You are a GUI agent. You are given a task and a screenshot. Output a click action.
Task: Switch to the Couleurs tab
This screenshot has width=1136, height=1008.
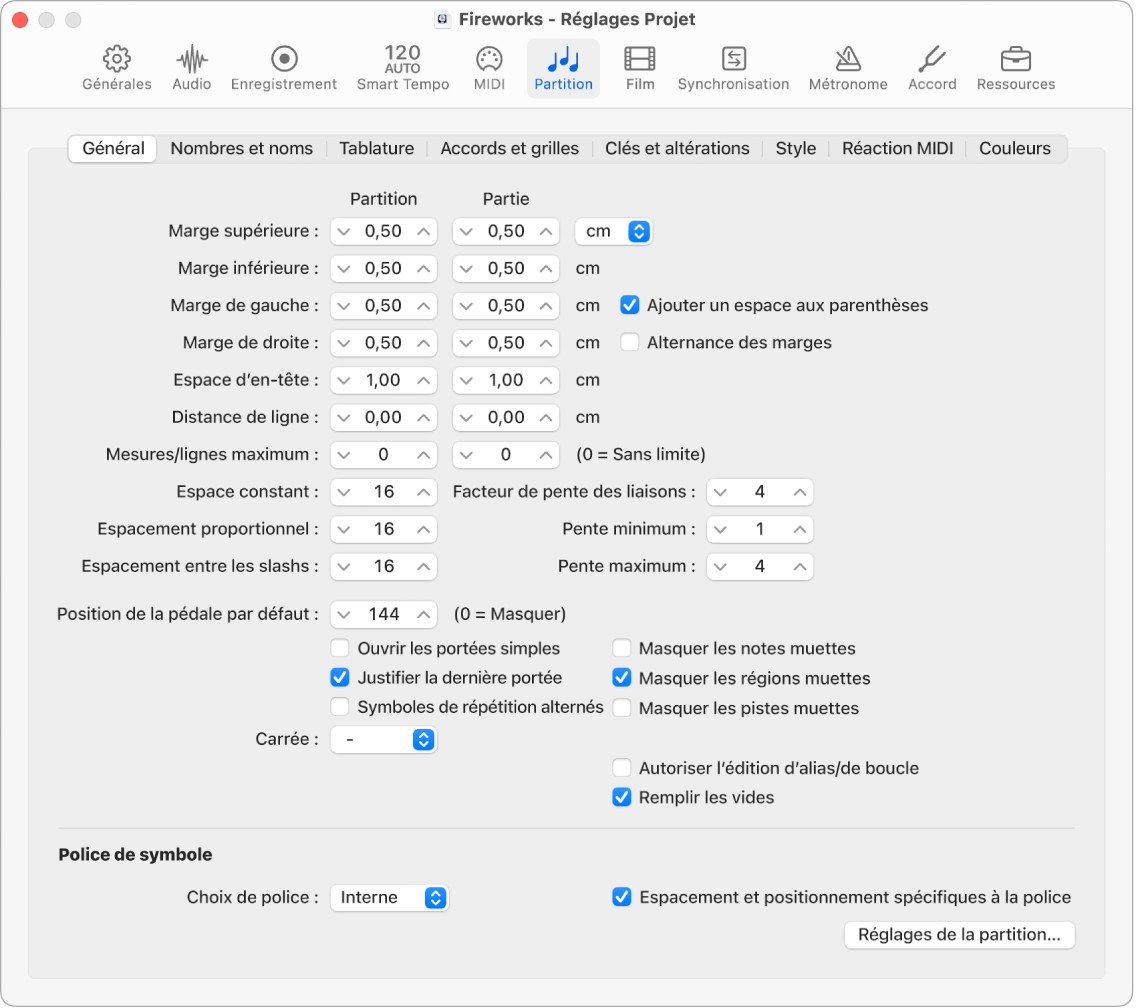tap(1014, 149)
